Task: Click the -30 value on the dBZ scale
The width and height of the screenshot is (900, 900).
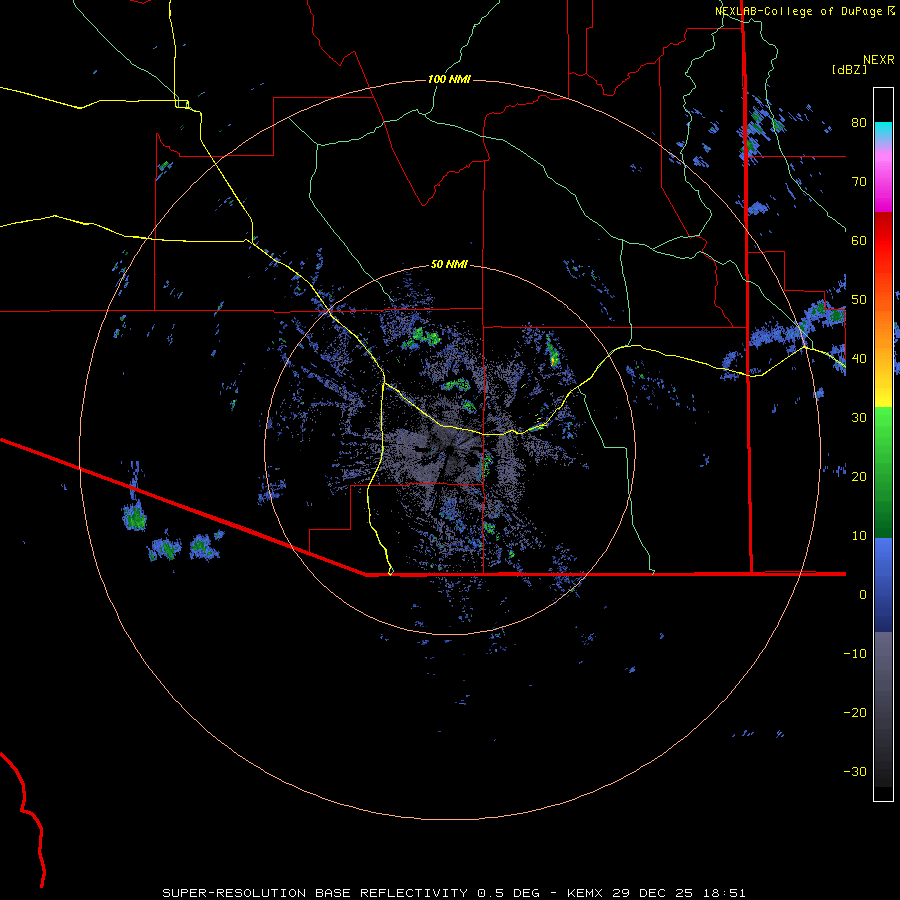Action: [855, 772]
